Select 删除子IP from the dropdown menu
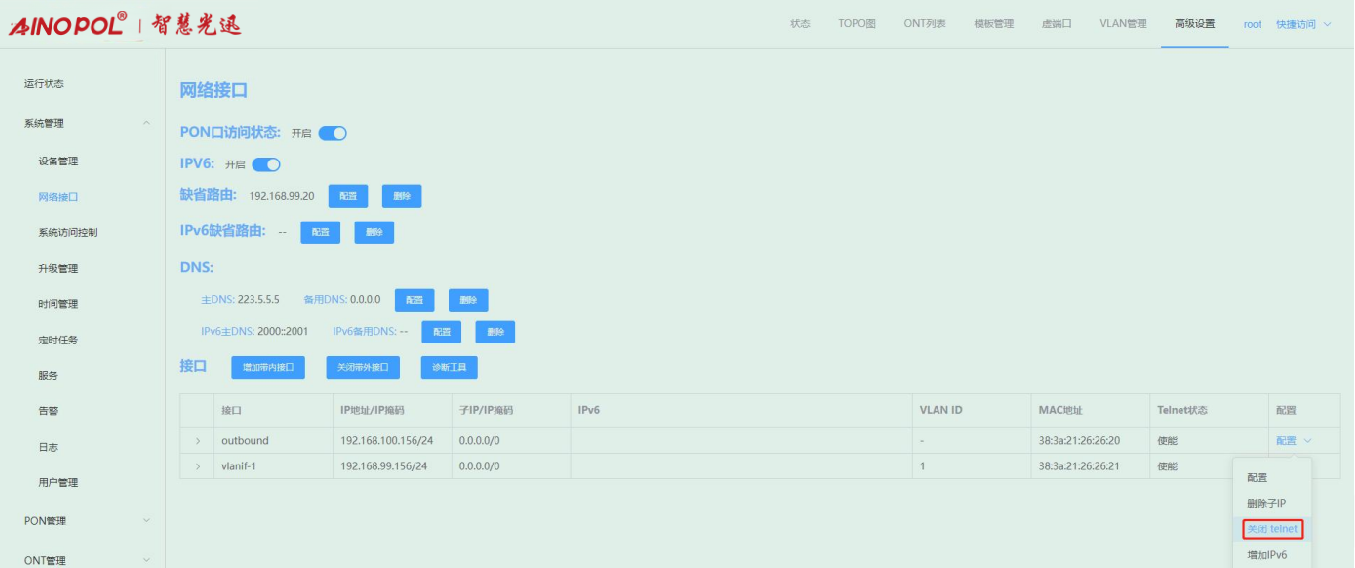Viewport: 1355px width, 568px height. (1266, 503)
